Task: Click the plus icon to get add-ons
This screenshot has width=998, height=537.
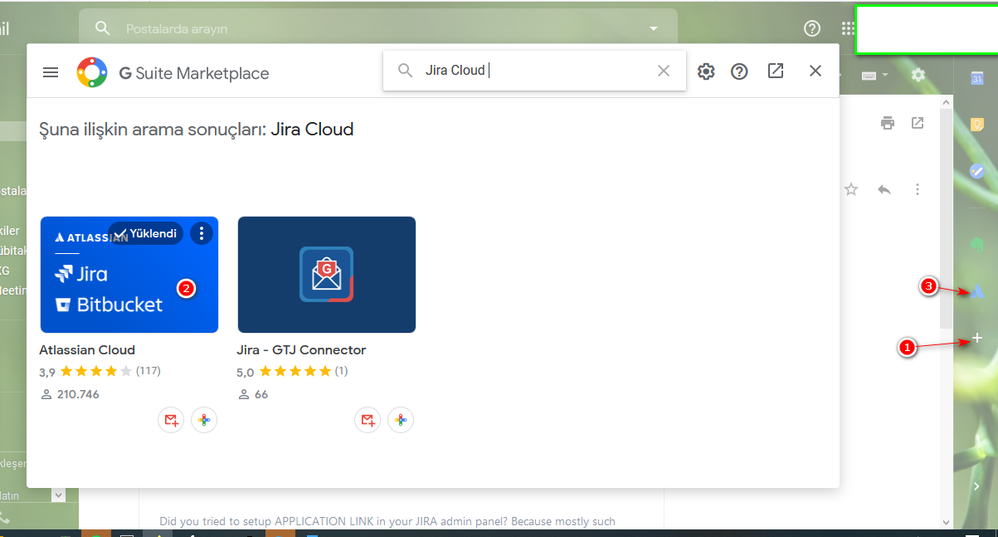Action: (977, 338)
